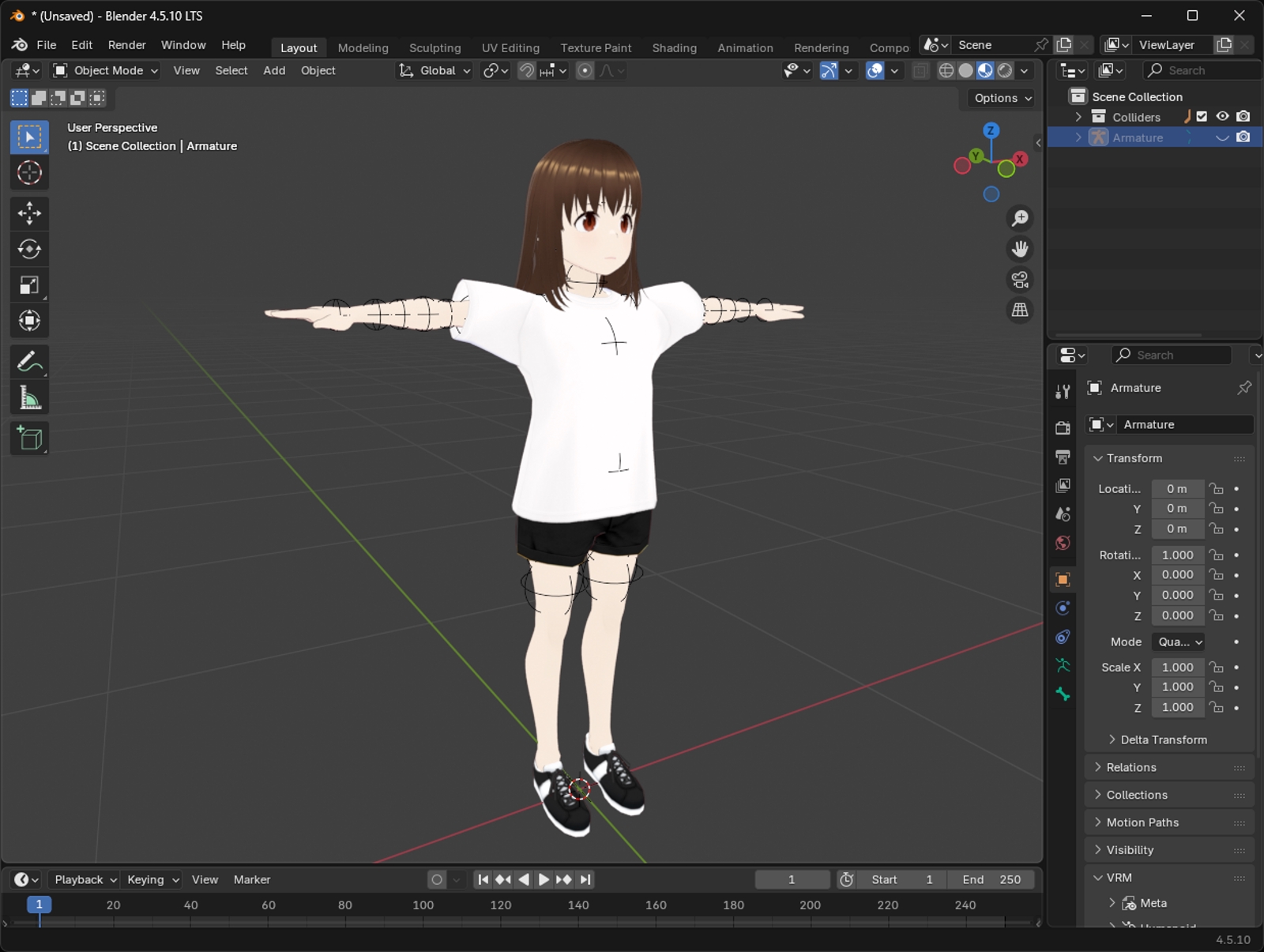Toggle proportional editing
Image resolution: width=1264 pixels, height=952 pixels.
(585, 71)
